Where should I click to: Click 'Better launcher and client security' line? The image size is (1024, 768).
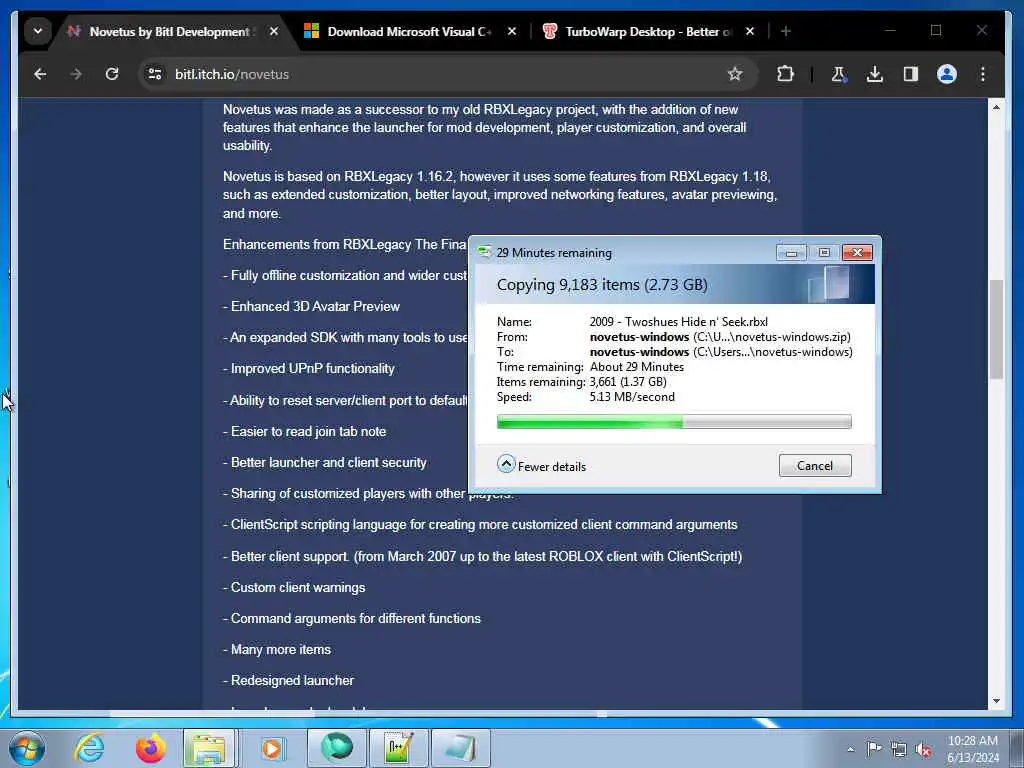(325, 462)
